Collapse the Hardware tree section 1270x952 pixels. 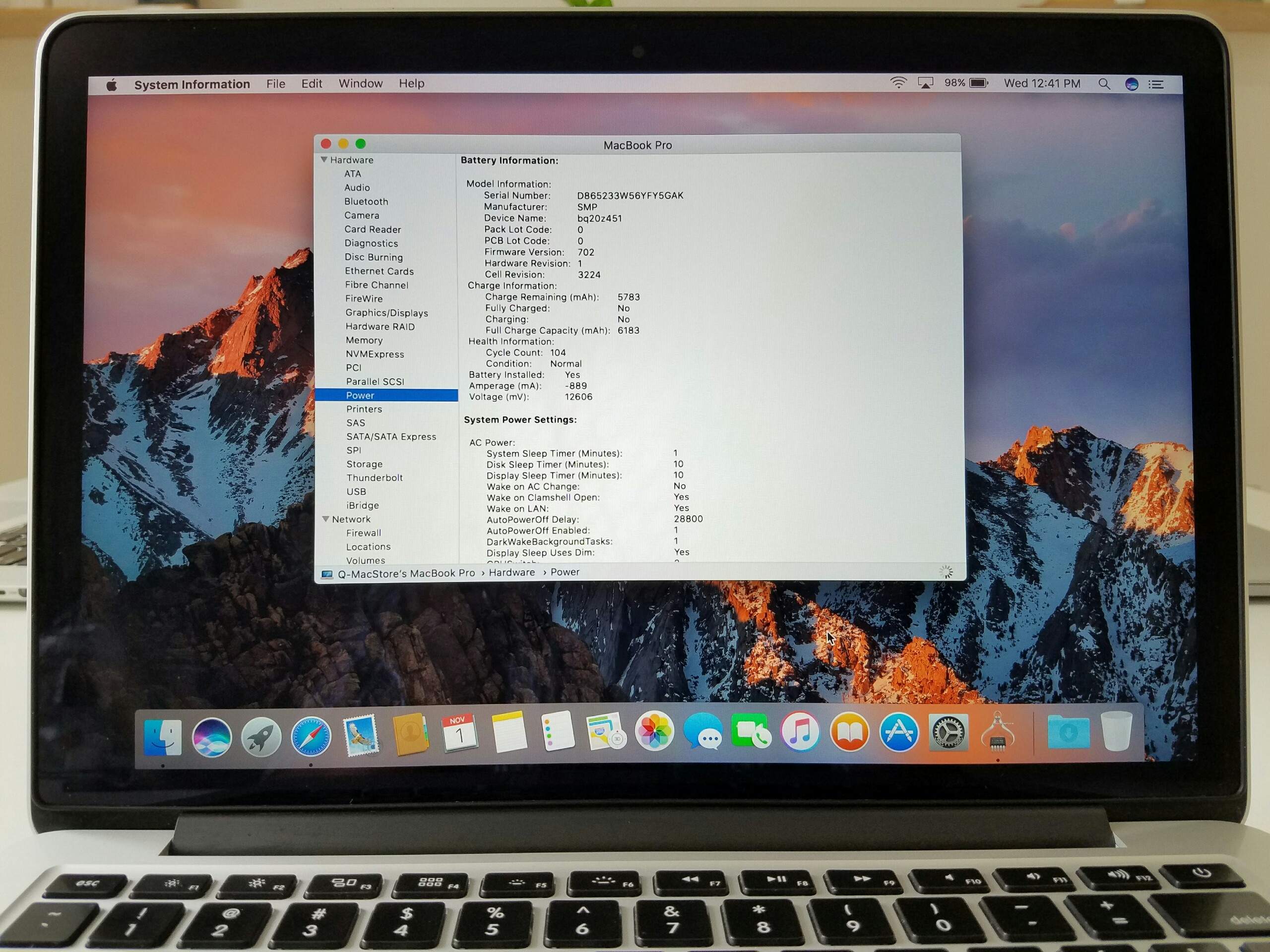coord(324,160)
